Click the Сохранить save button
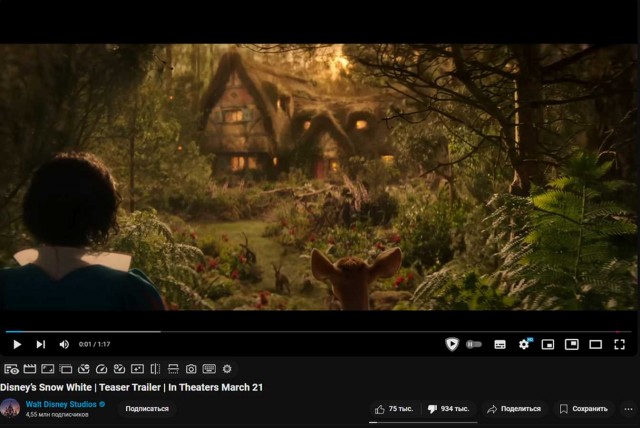Screen dimensions: 640x428 (x=584, y=408)
